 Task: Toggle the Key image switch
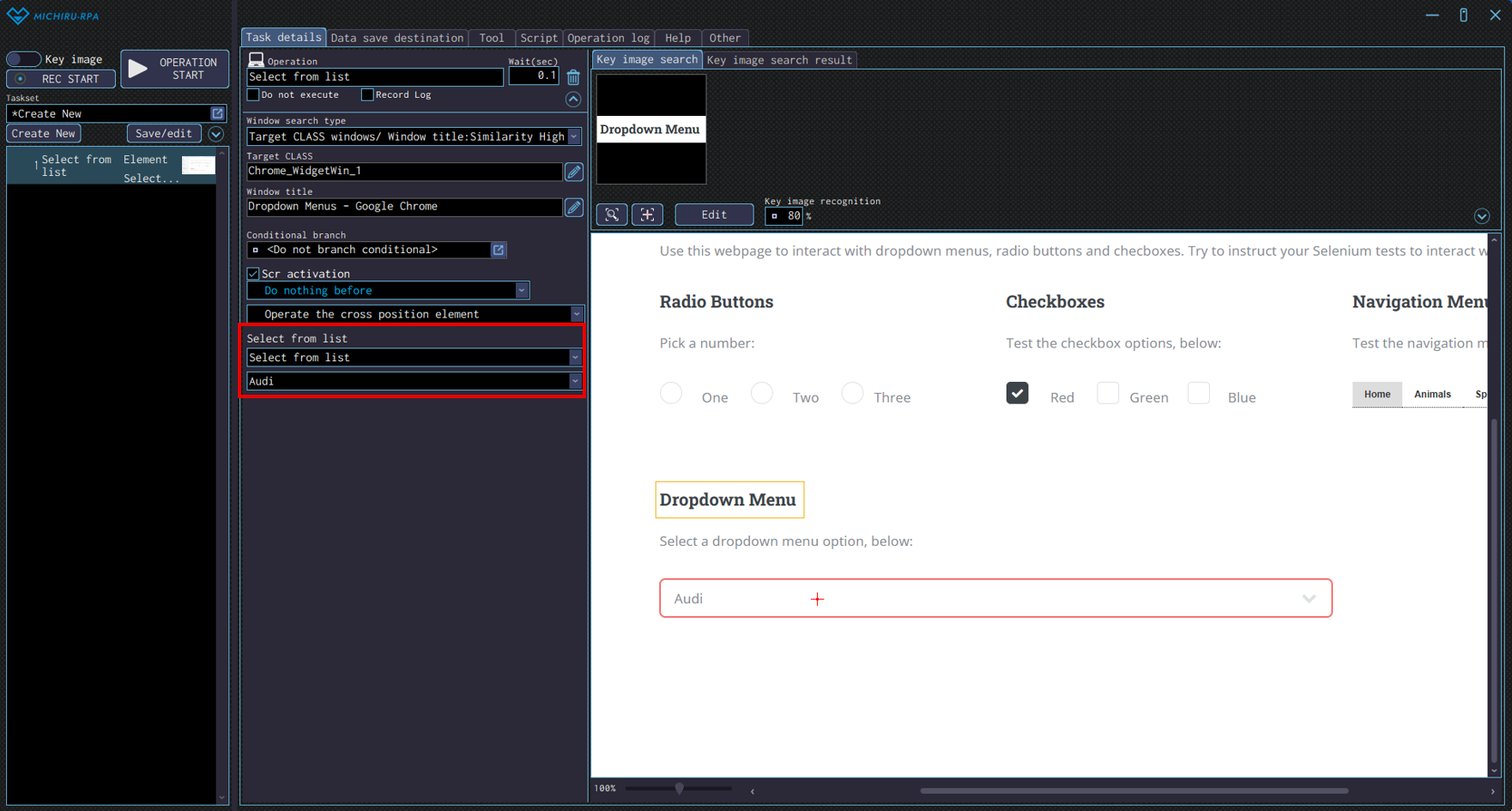pos(23,59)
